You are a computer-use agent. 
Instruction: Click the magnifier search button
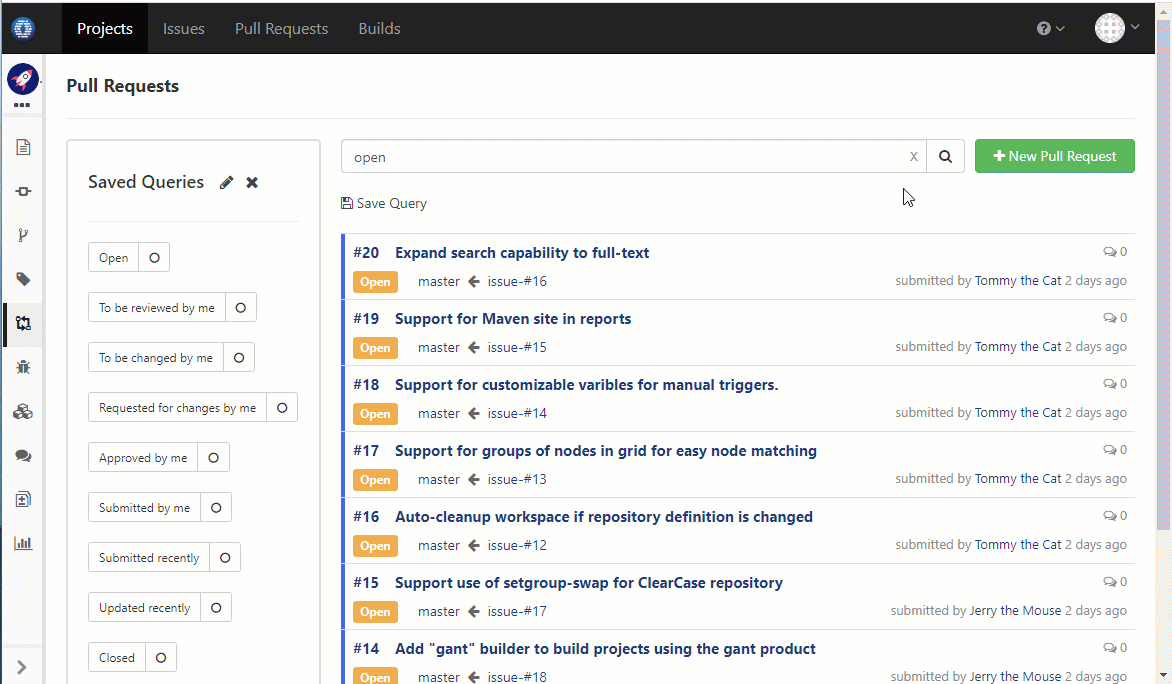point(946,156)
